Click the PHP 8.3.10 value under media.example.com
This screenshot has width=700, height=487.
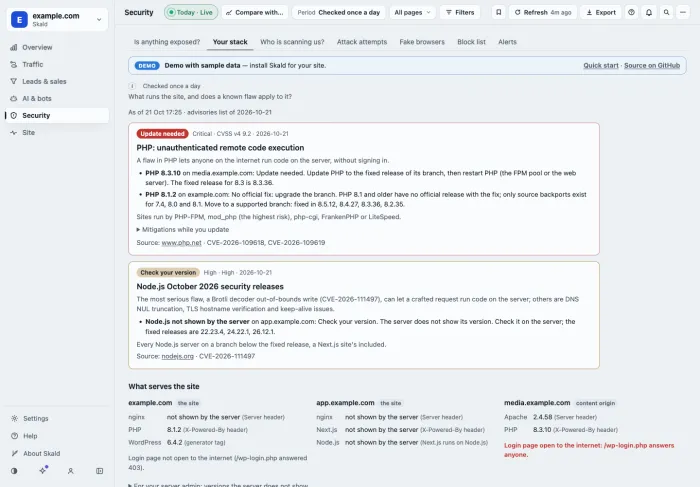542,429
